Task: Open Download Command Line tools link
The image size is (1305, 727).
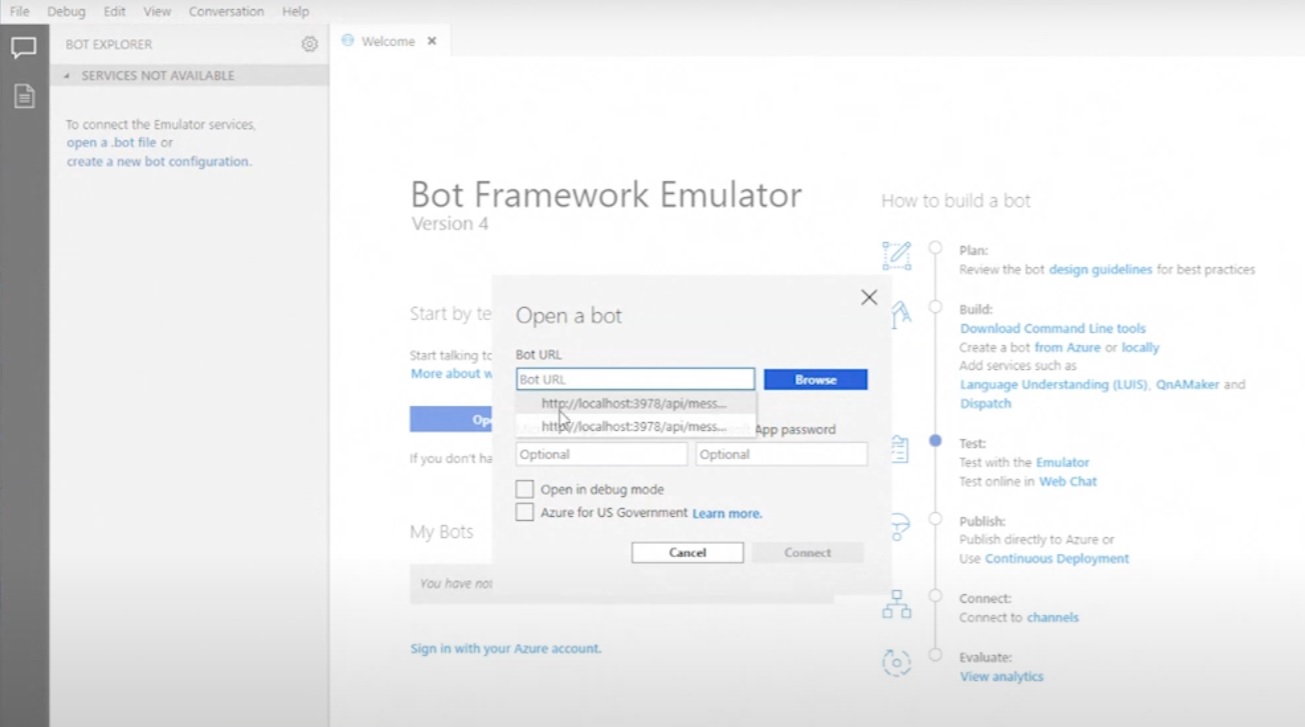Action: click(1053, 328)
